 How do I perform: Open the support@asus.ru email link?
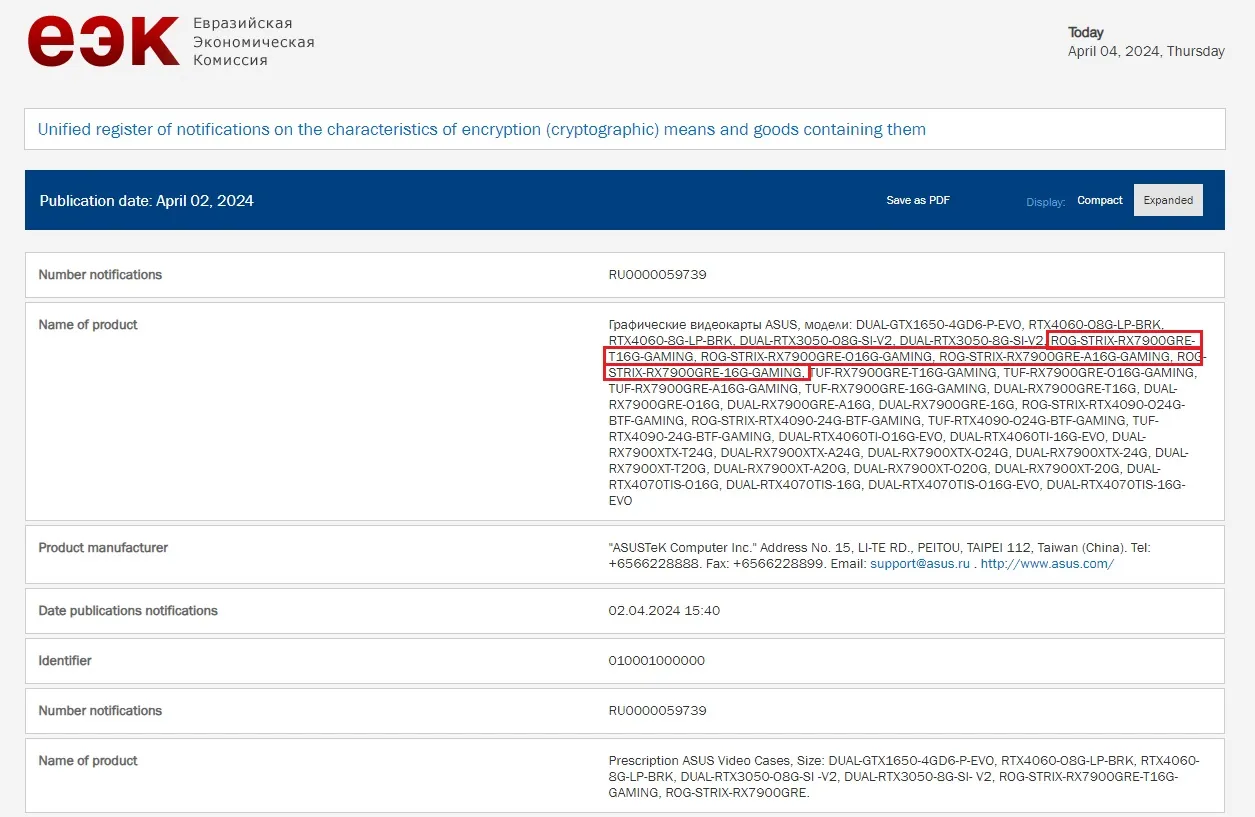point(920,564)
